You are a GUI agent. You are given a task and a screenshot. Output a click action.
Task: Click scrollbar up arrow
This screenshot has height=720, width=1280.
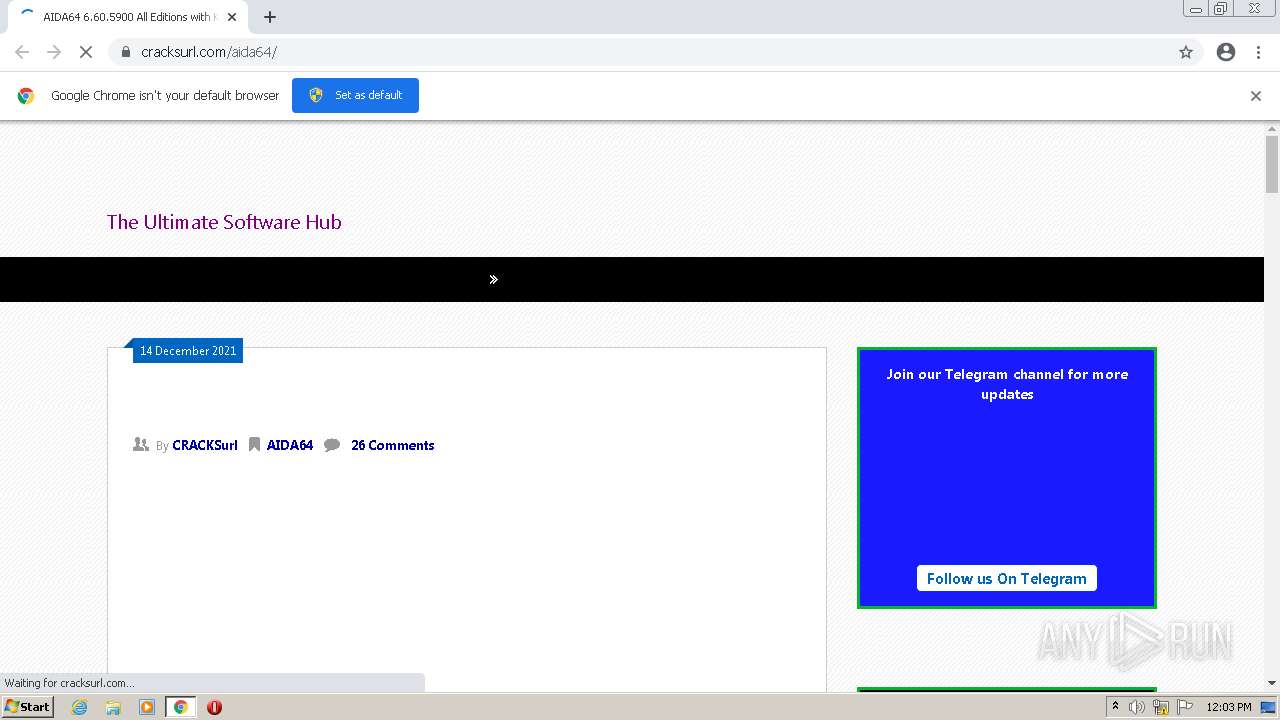click(x=1272, y=129)
